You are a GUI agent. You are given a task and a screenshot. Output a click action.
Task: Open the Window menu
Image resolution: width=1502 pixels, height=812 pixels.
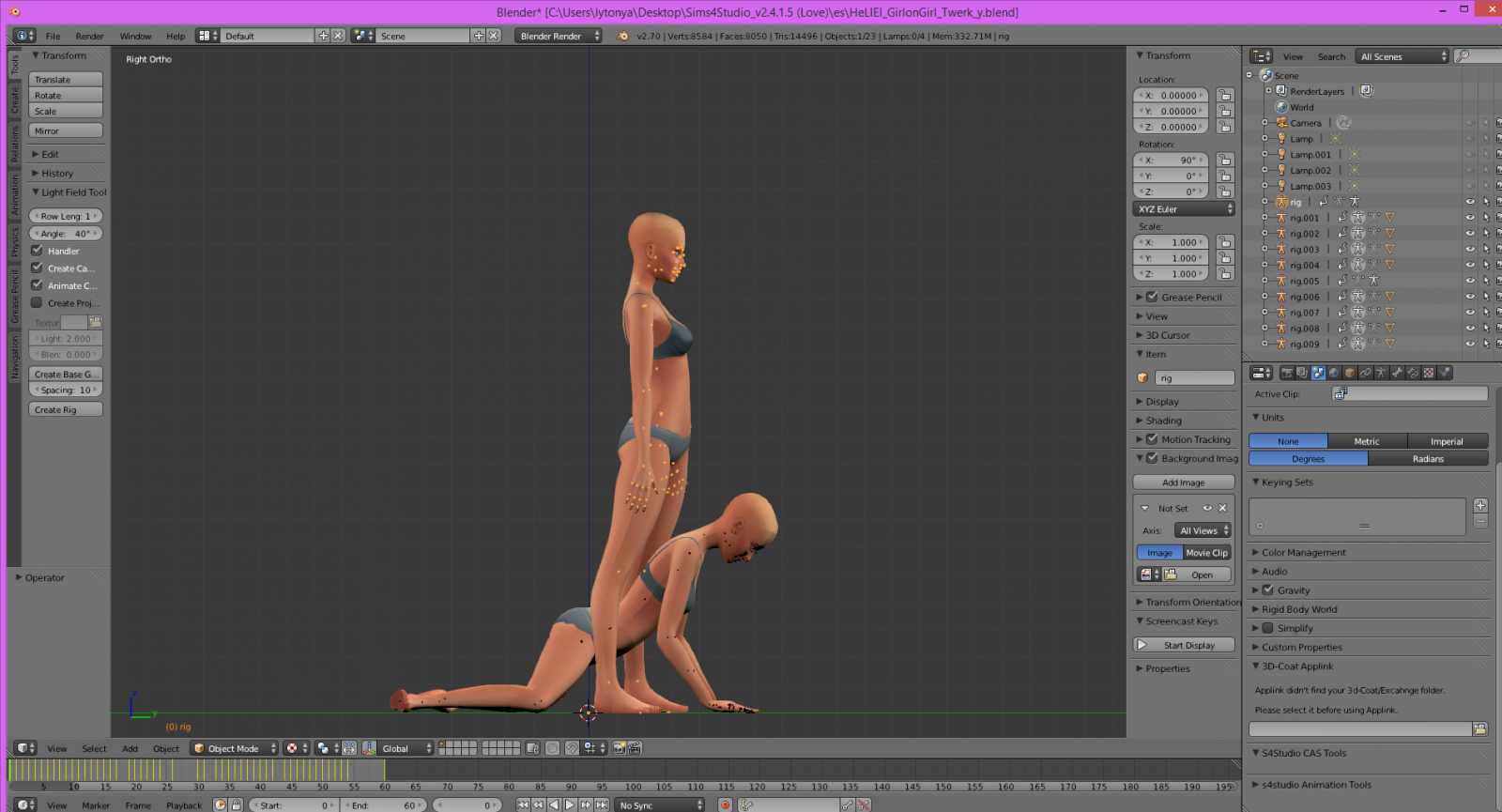pyautogui.click(x=135, y=36)
